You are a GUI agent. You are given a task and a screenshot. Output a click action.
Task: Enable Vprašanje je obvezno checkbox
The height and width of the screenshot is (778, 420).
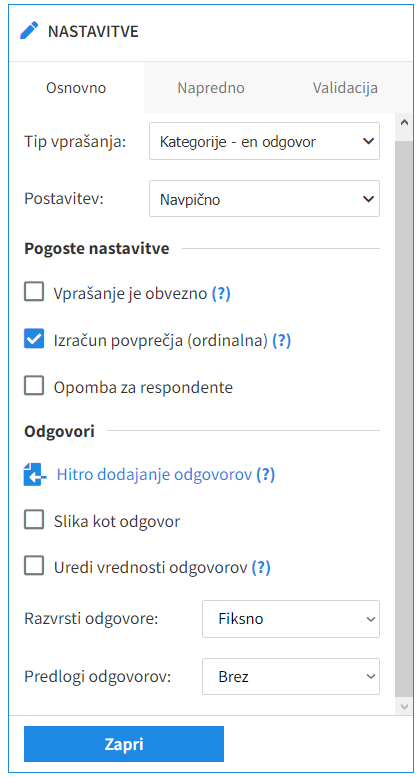pos(34,292)
